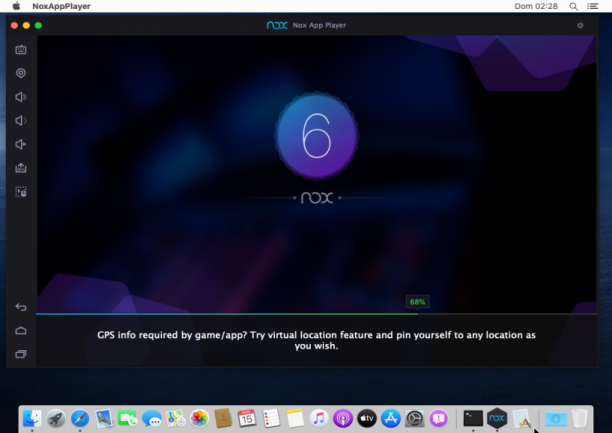Mute sound with sidebar speaker icon

(21, 144)
